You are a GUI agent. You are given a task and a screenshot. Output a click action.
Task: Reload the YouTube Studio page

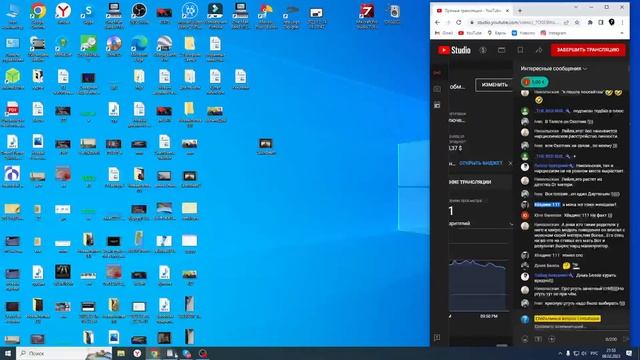pos(459,22)
